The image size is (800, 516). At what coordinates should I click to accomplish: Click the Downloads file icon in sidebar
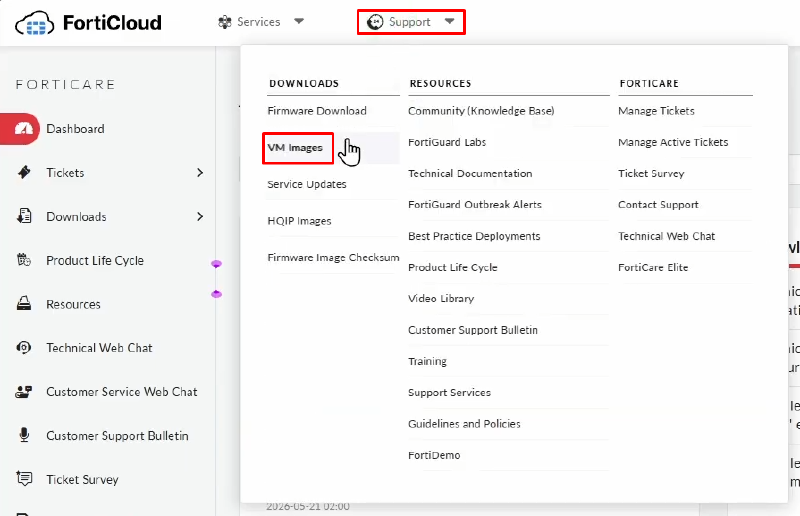(24, 216)
